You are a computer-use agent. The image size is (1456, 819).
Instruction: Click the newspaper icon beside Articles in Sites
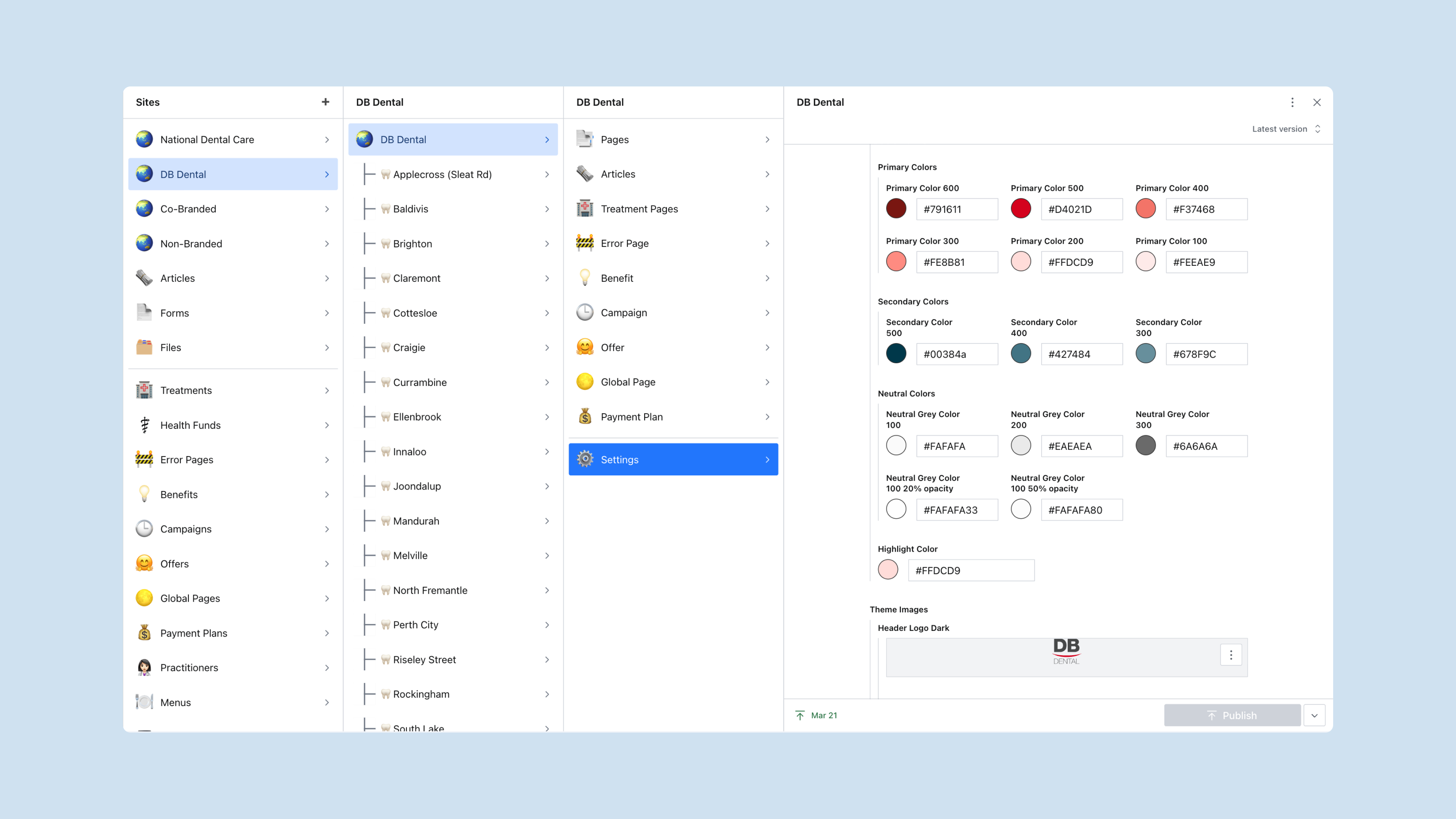(144, 278)
